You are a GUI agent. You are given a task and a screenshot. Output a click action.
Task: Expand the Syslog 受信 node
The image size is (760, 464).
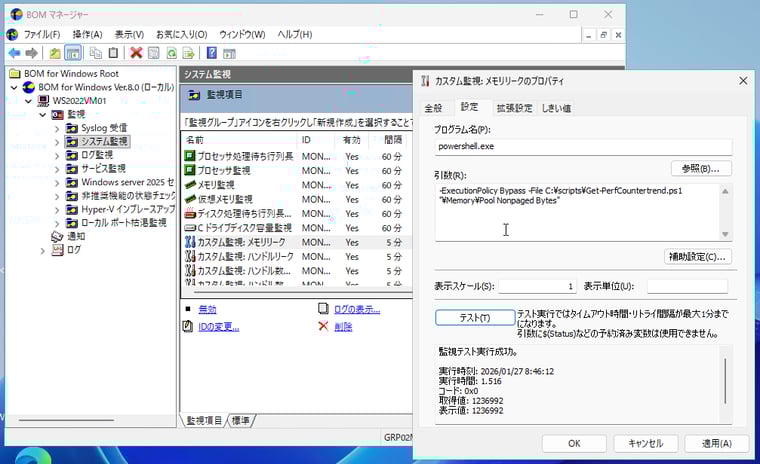57,128
